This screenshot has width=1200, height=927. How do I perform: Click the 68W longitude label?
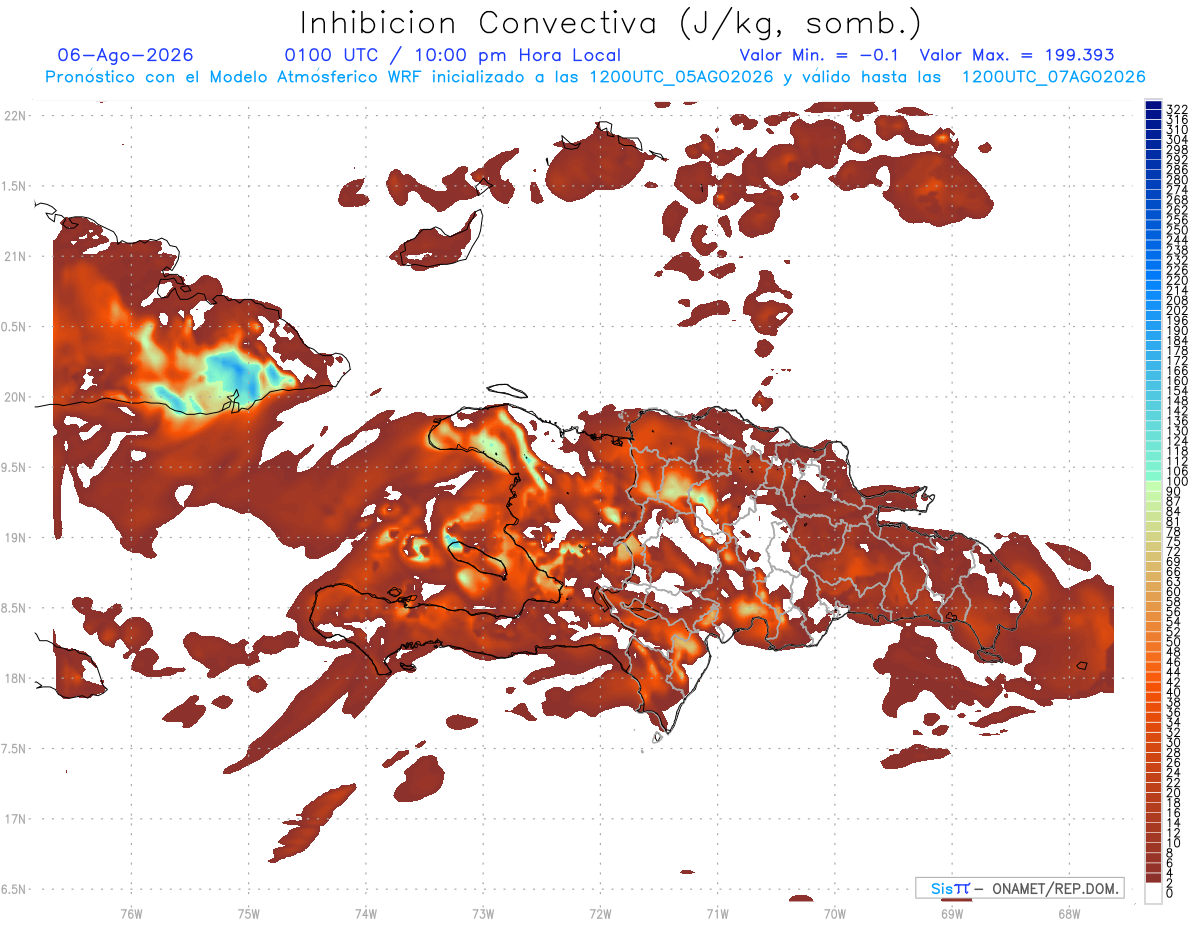click(x=1068, y=913)
